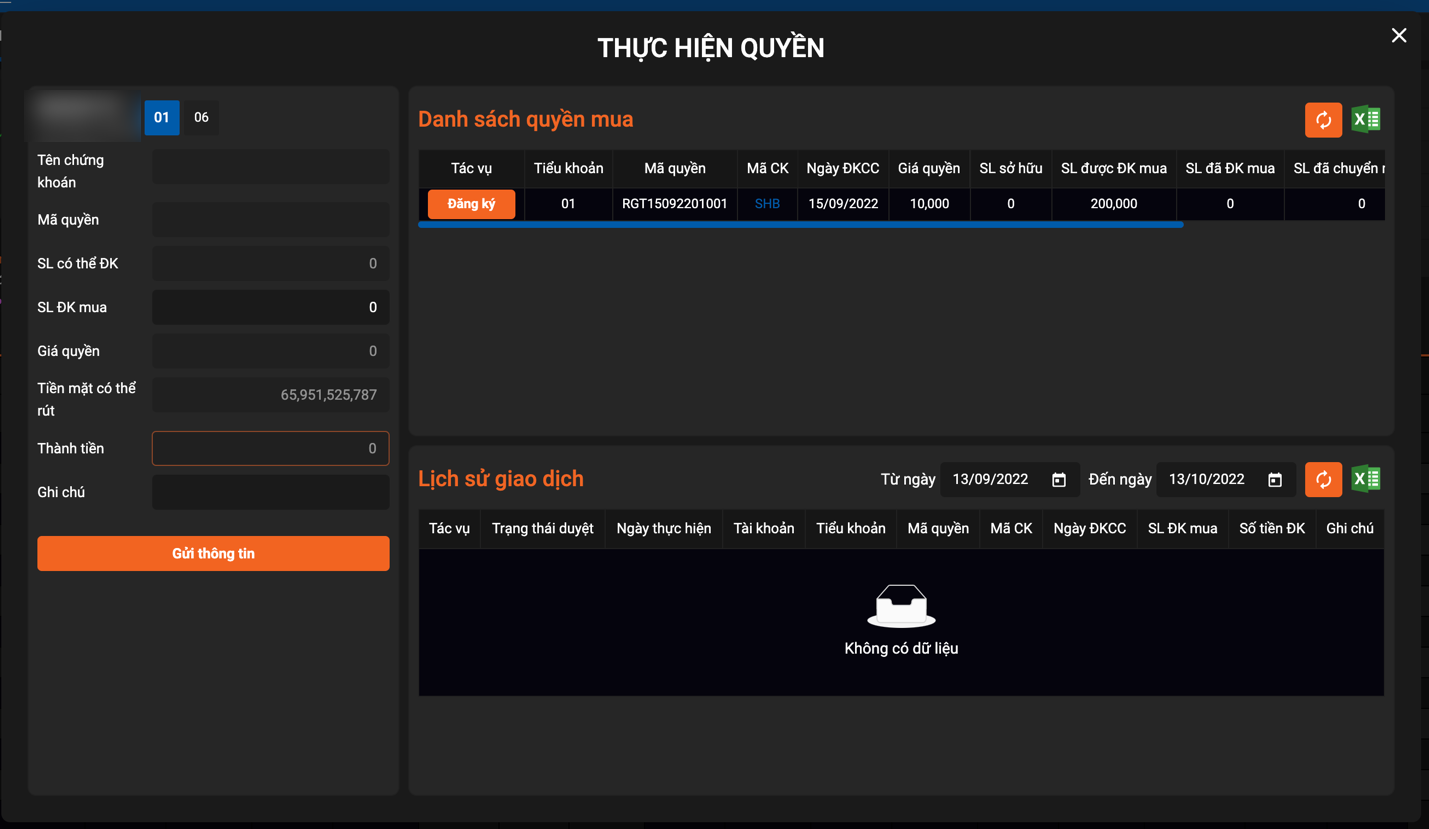Open calendar picker for Đến ngày
The height and width of the screenshot is (829, 1429).
tap(1275, 480)
